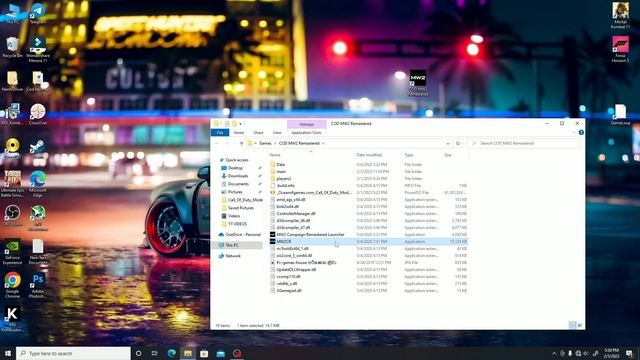Open Documents in navigation pane
Screen dimensions: 640x360
pyautogui.click(x=238, y=184)
